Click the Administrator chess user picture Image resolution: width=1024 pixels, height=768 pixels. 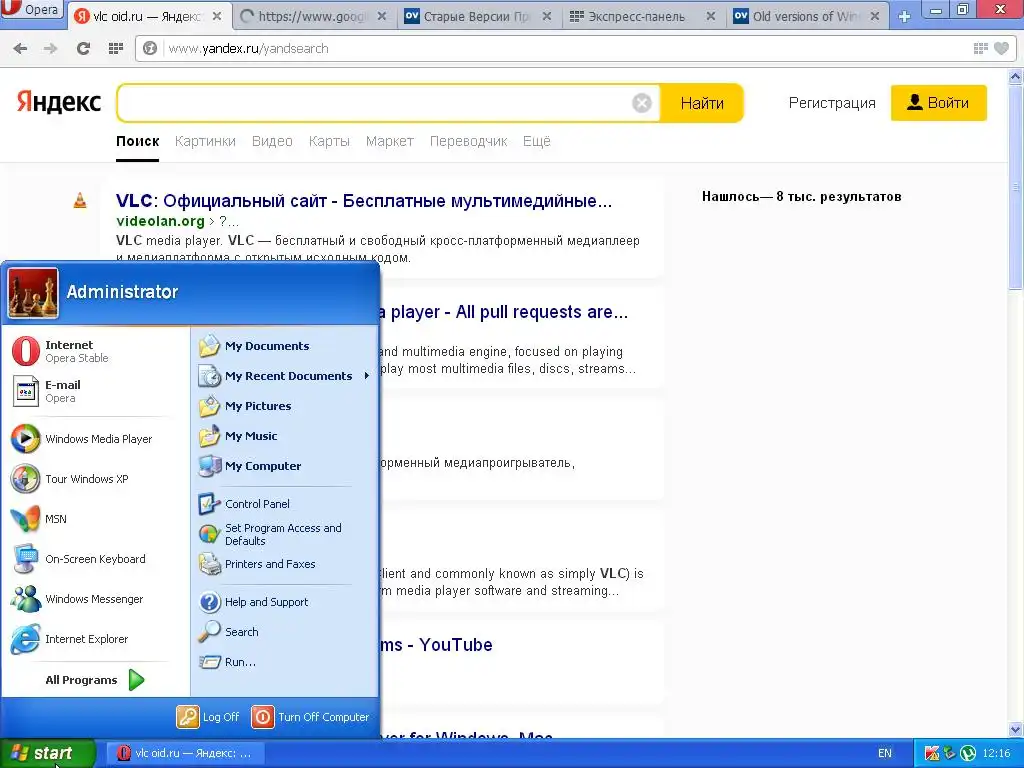[x=33, y=293]
